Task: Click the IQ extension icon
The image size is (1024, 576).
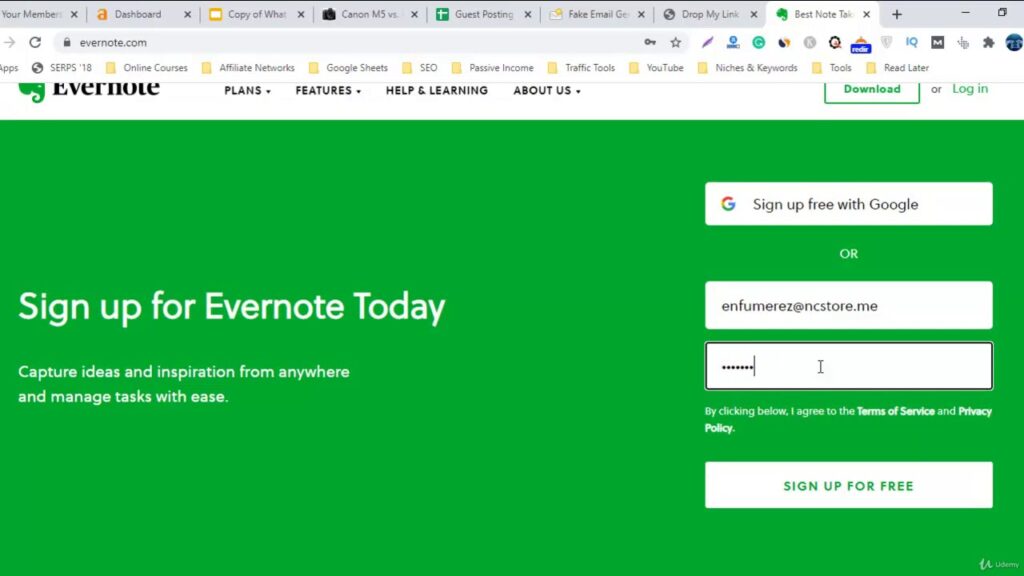Action: point(912,42)
